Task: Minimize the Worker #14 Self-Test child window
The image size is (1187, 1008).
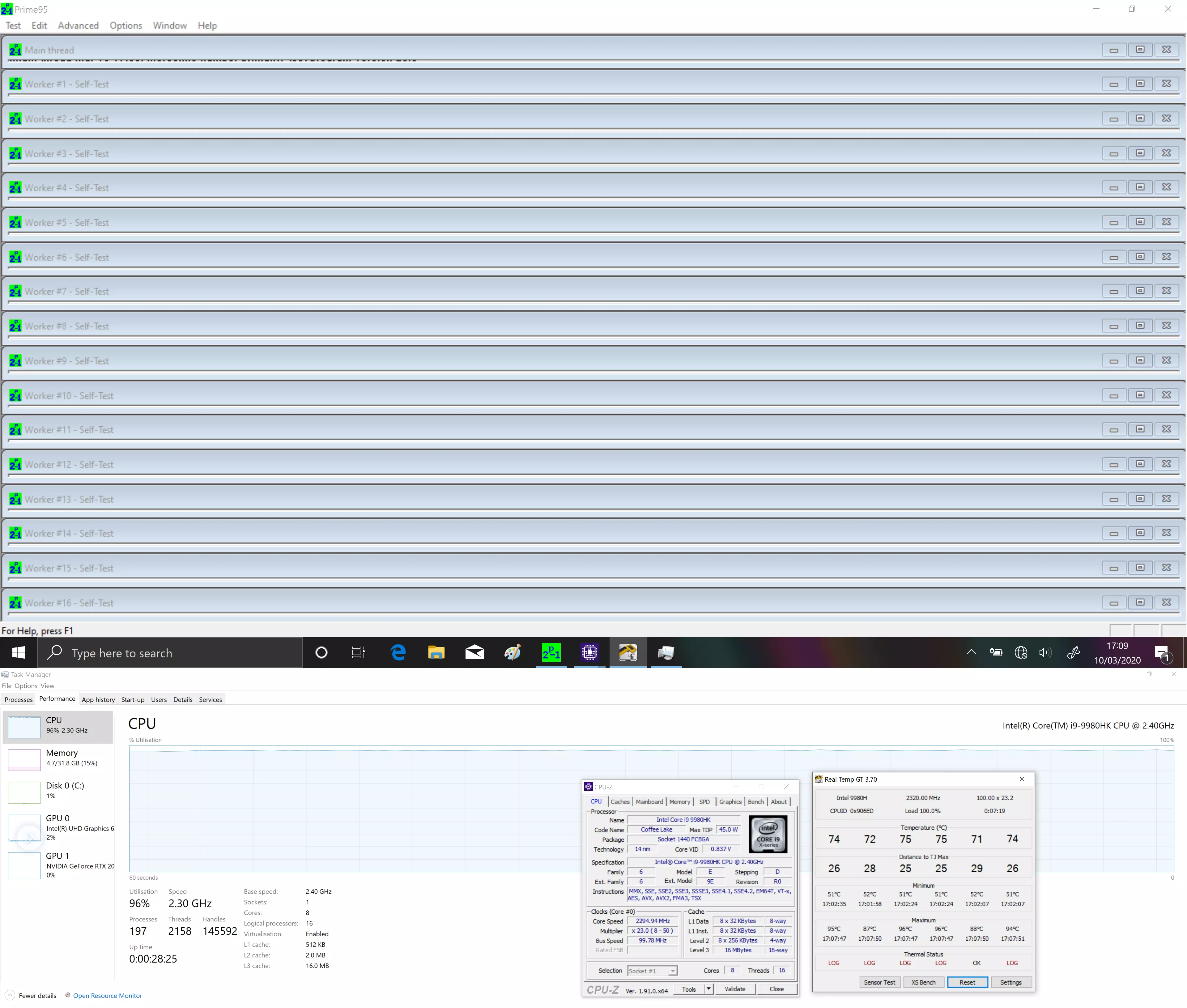Action: pos(1114,533)
